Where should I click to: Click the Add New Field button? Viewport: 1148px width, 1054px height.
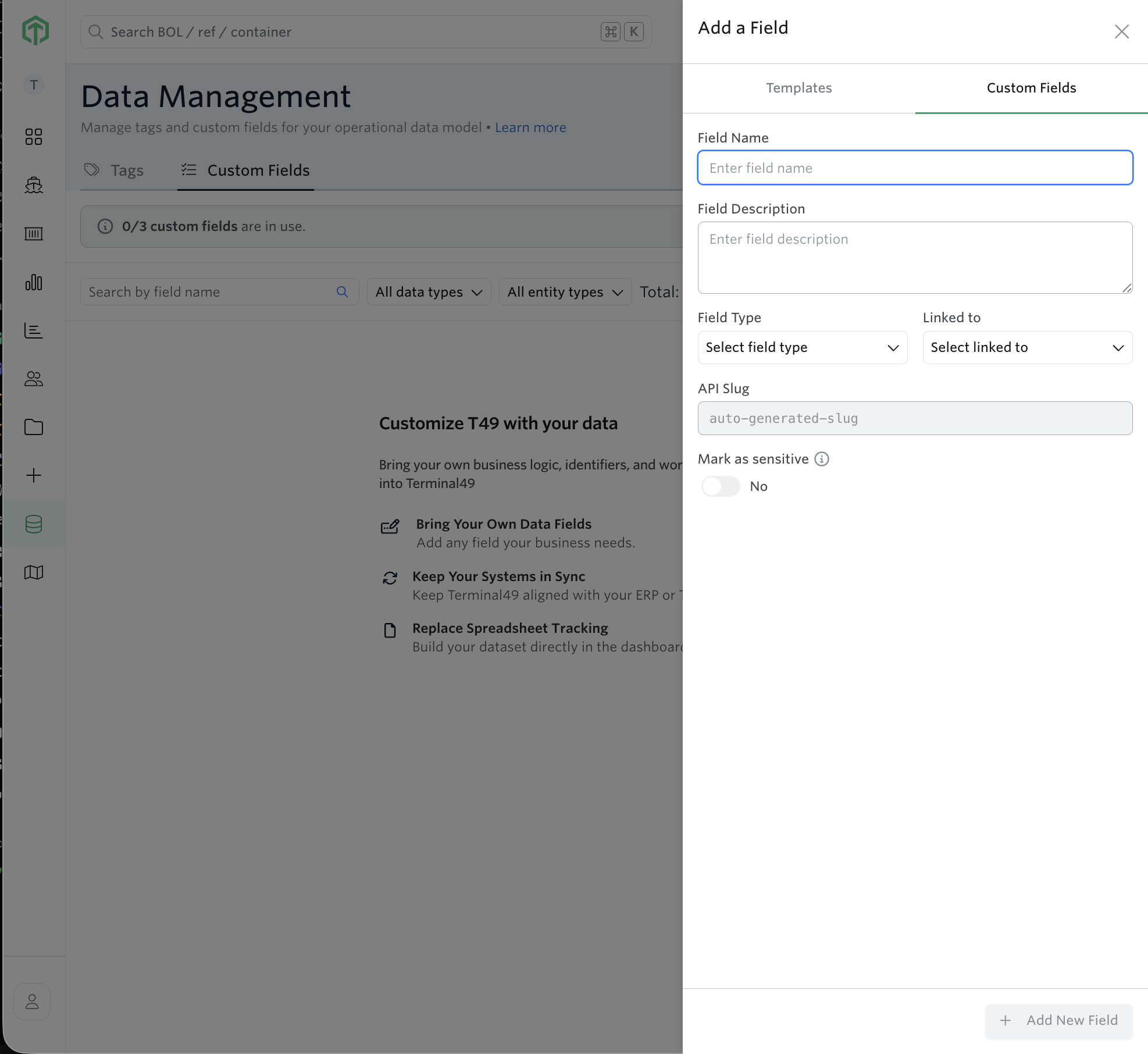pyautogui.click(x=1059, y=1020)
